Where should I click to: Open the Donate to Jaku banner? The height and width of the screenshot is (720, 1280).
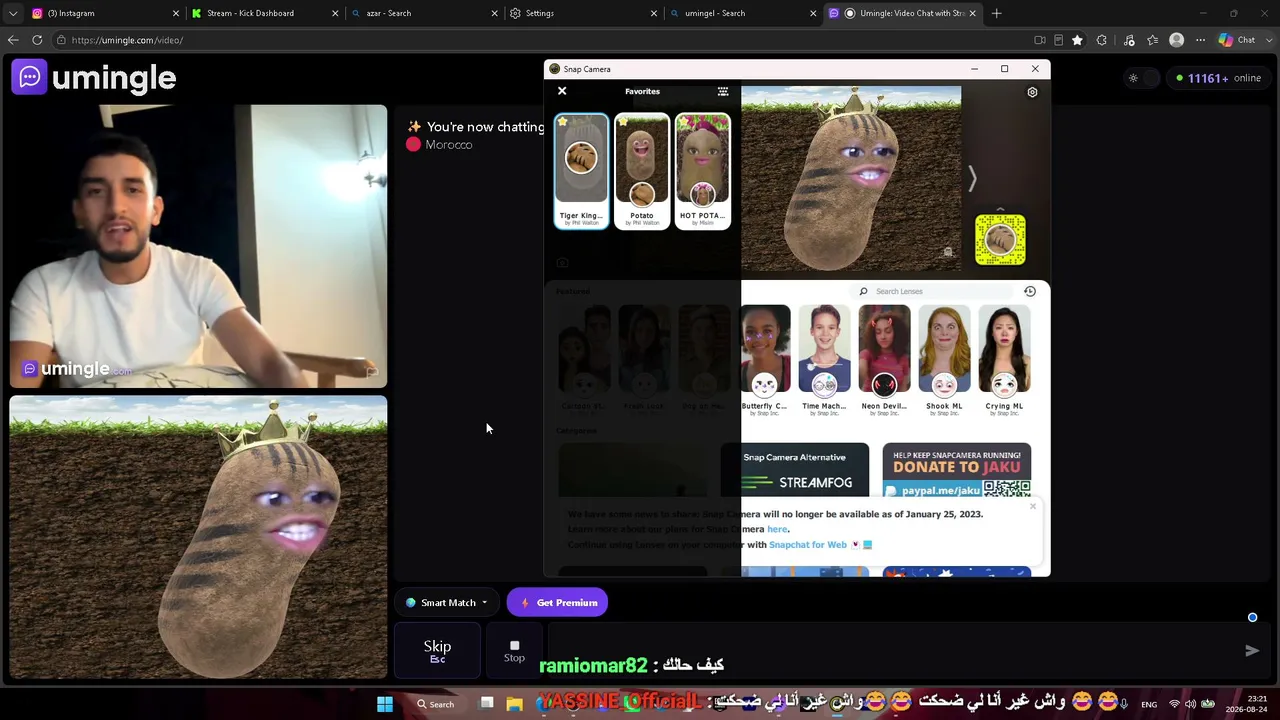(x=957, y=470)
